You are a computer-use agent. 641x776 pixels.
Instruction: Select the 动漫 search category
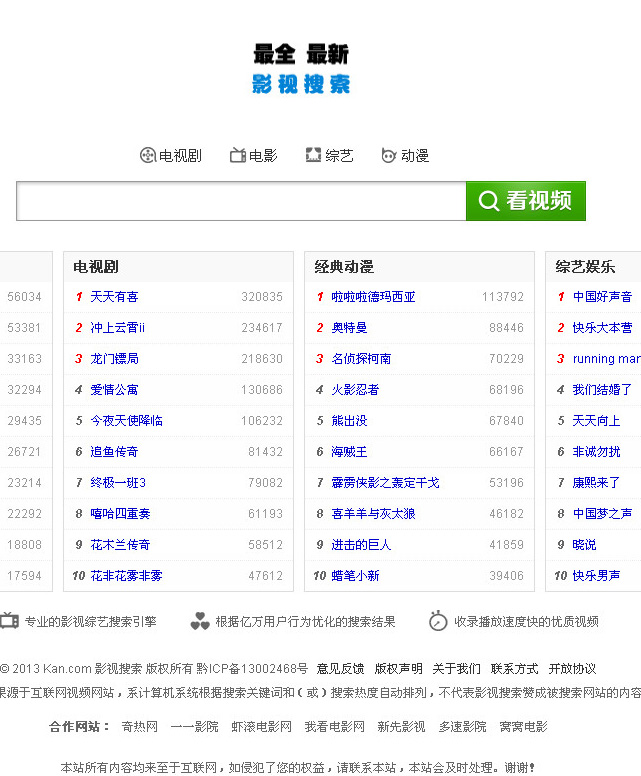(405, 155)
